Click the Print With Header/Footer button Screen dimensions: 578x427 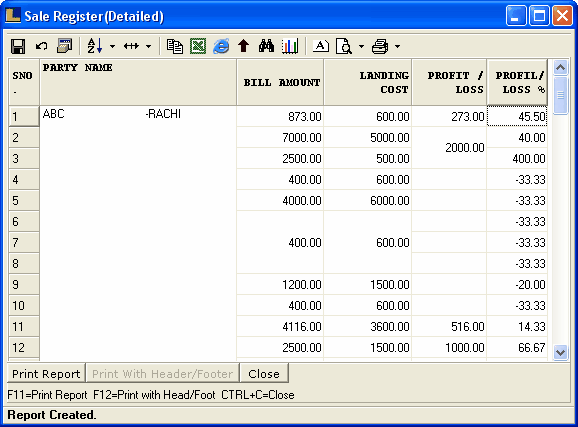[163, 374]
